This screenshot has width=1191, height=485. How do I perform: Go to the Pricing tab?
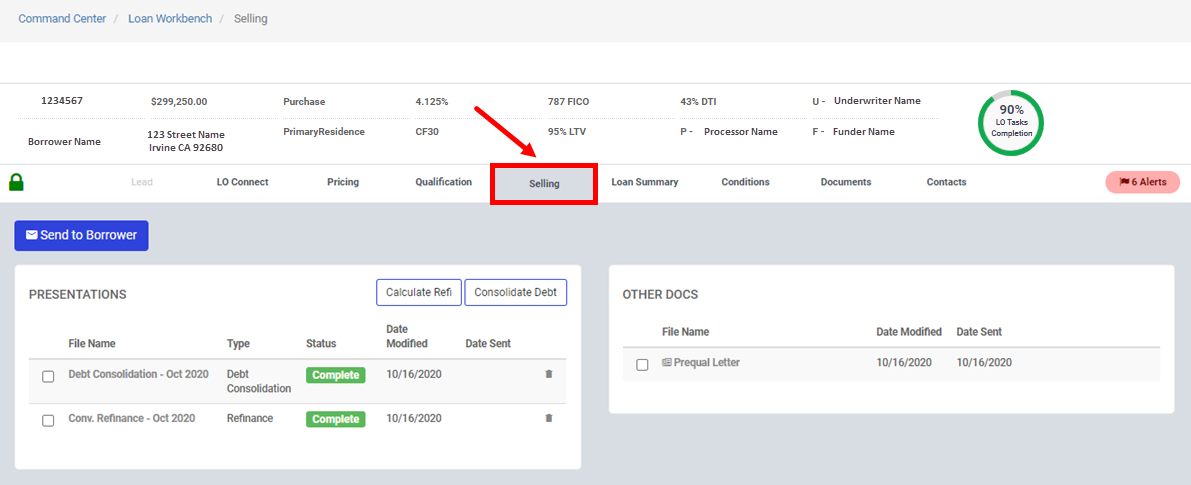pos(343,182)
